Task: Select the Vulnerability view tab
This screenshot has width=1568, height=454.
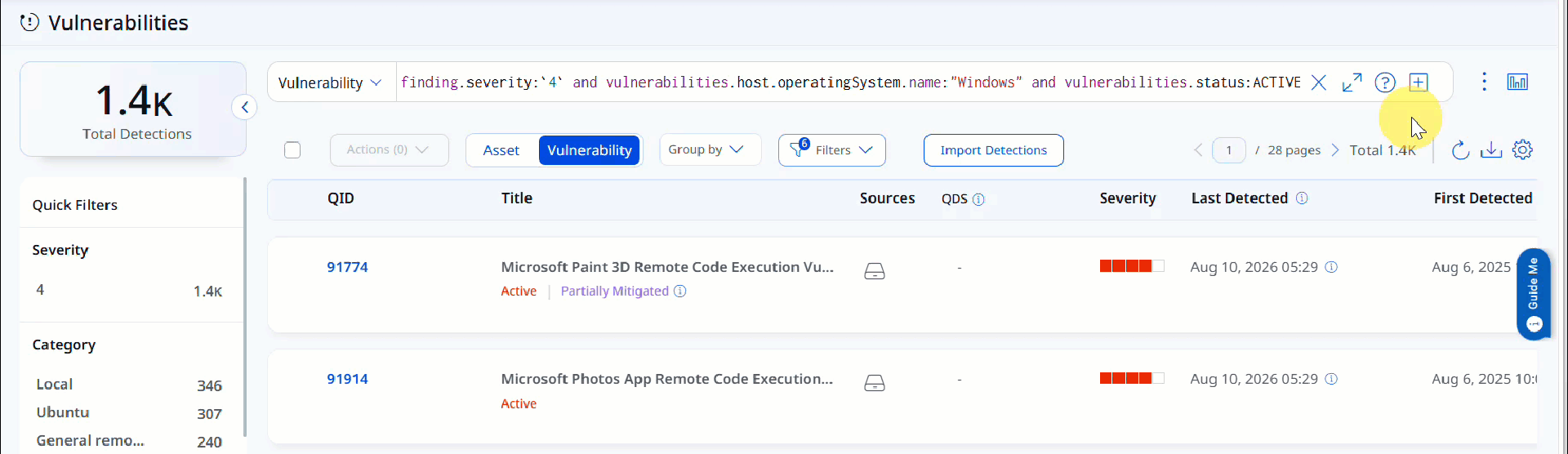Action: (x=589, y=150)
